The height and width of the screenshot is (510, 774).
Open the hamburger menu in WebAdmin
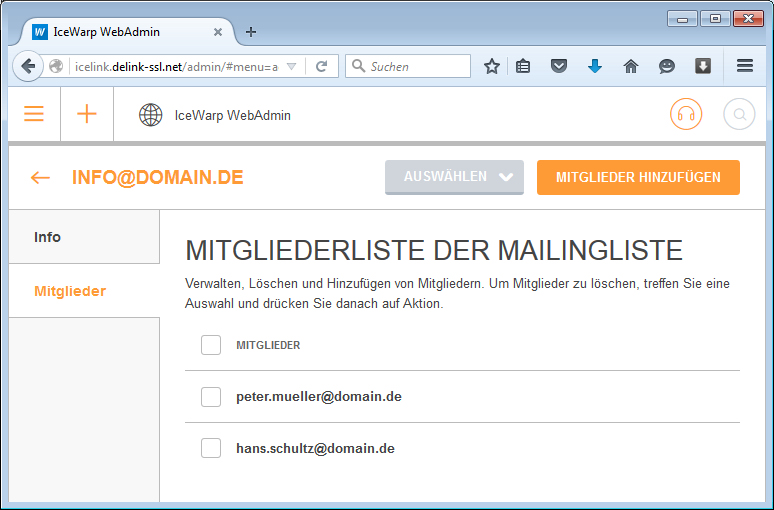point(34,114)
